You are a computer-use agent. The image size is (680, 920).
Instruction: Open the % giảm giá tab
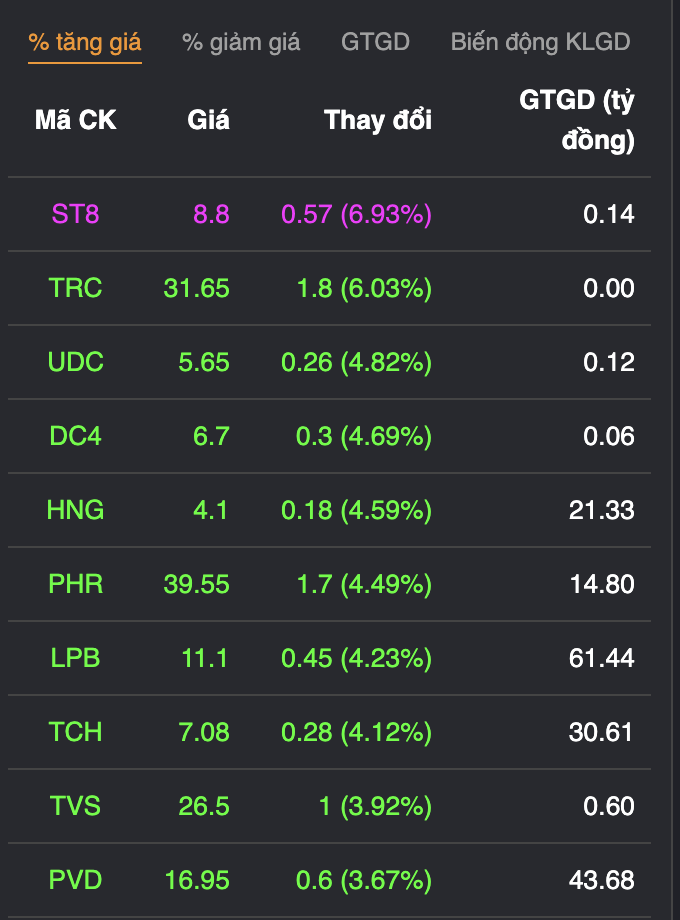pyautogui.click(x=241, y=43)
